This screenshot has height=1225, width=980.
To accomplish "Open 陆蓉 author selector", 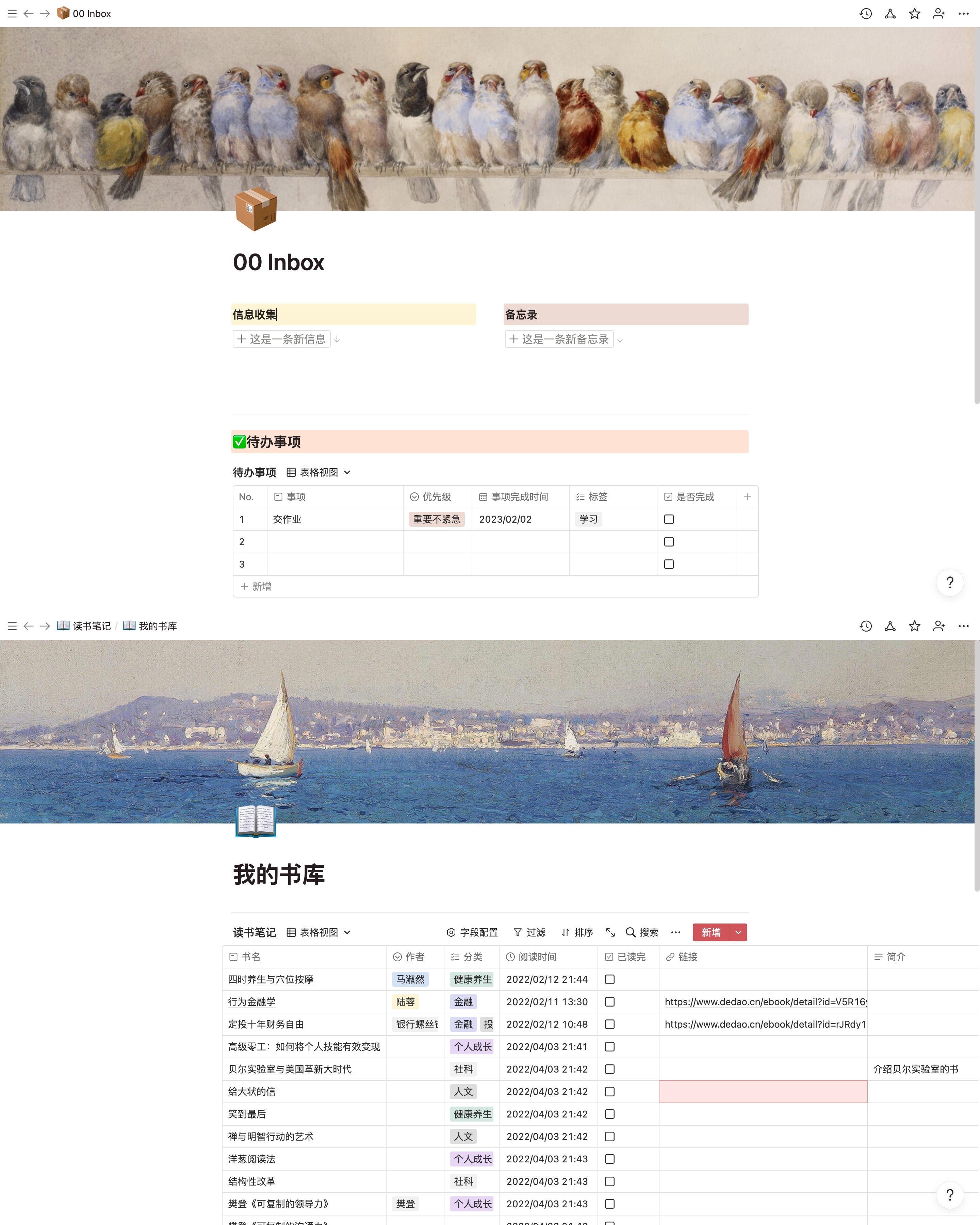I will [x=405, y=1002].
